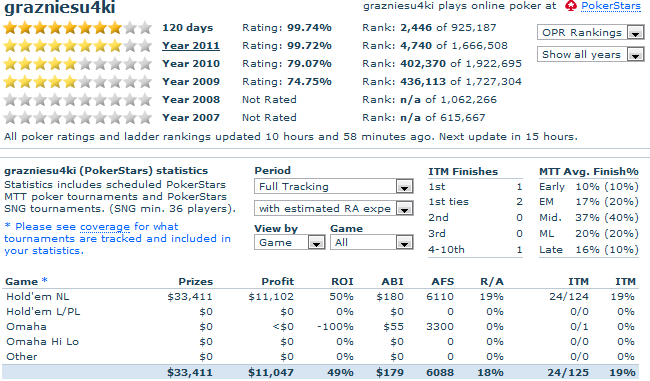Image resolution: width=650 pixels, height=381 pixels.
Task: Open the Game filter All dropdown
Action: point(372,243)
